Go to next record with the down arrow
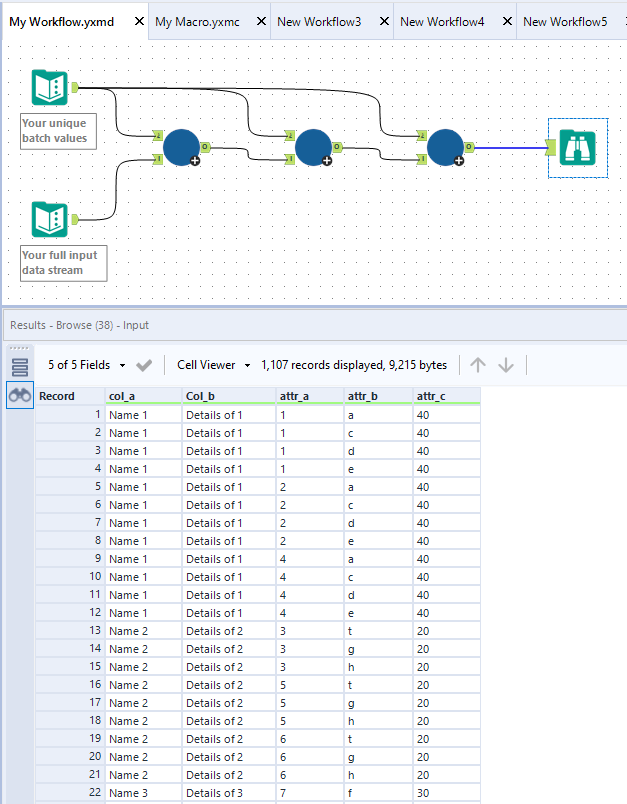The image size is (627, 804). point(506,365)
